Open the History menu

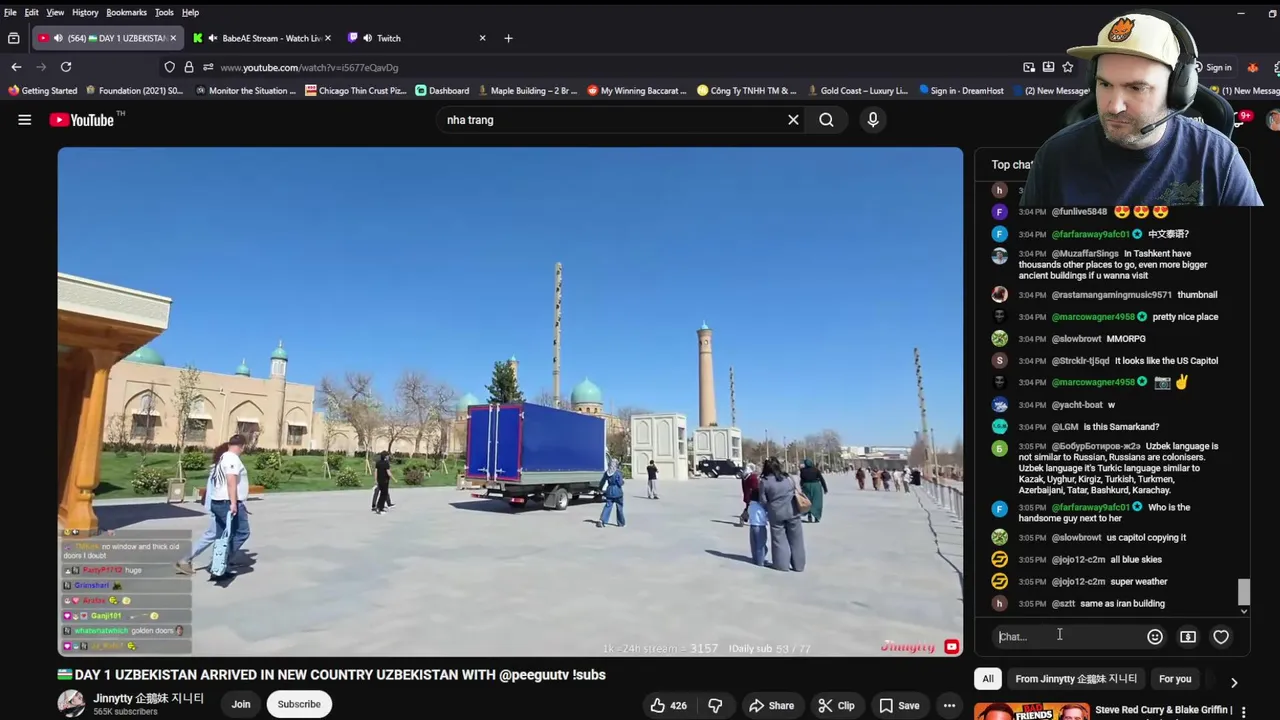point(85,12)
